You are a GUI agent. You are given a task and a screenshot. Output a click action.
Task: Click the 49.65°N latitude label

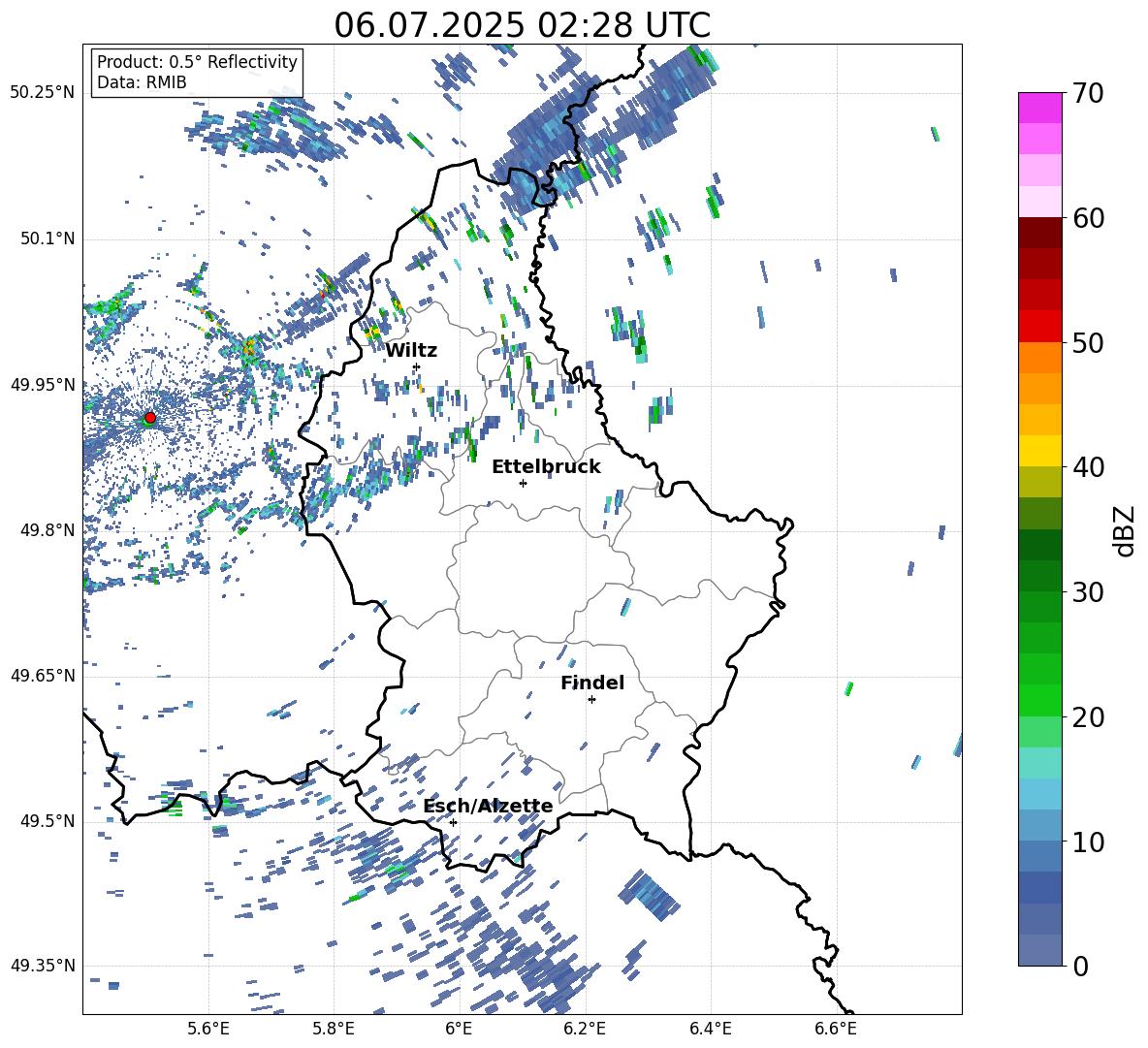coord(43,676)
